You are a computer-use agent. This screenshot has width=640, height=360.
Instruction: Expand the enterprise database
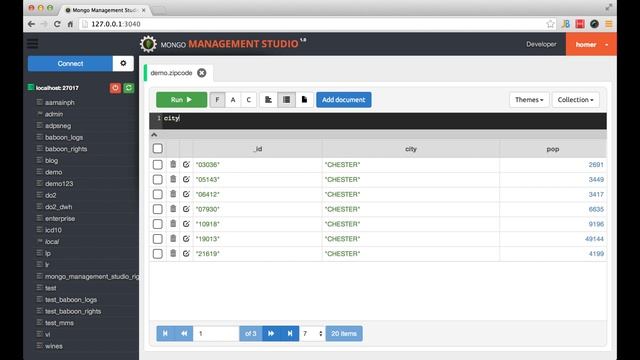60,218
